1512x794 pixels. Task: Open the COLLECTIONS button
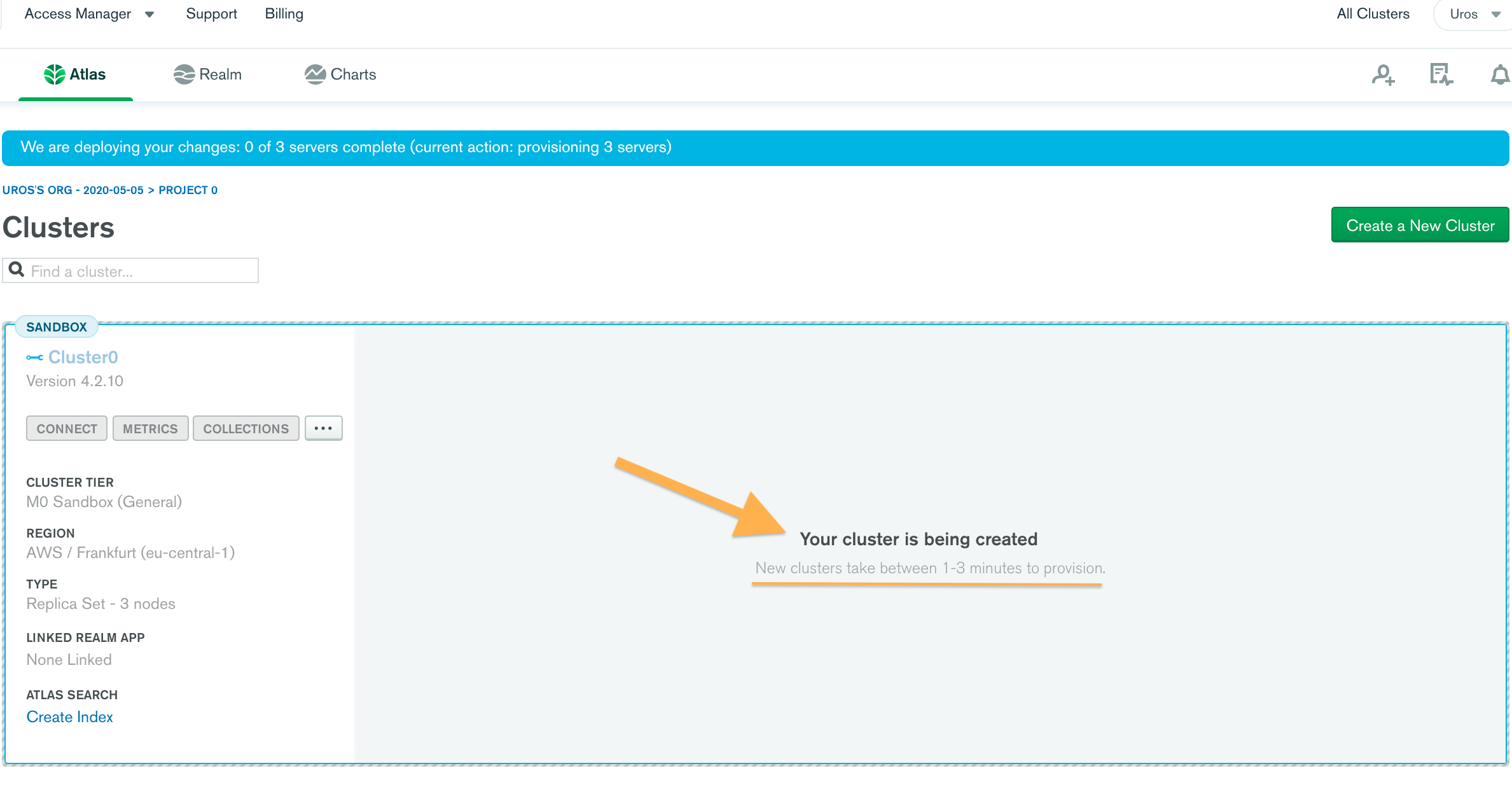246,428
